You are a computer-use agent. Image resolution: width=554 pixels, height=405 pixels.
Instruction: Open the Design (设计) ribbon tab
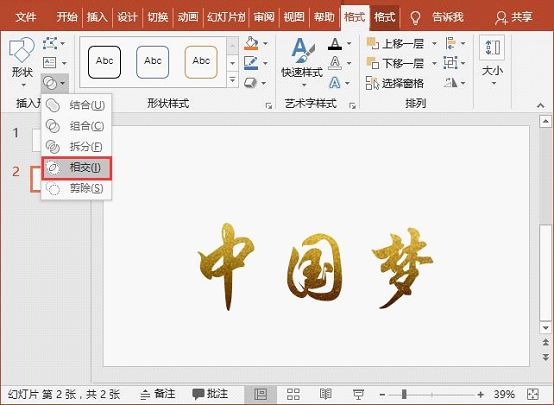coord(127,17)
